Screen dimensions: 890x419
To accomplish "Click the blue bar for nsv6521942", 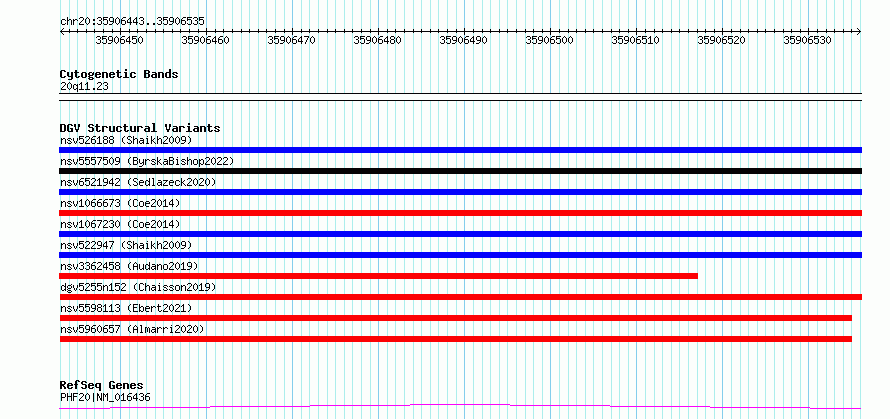I will tap(460, 192).
